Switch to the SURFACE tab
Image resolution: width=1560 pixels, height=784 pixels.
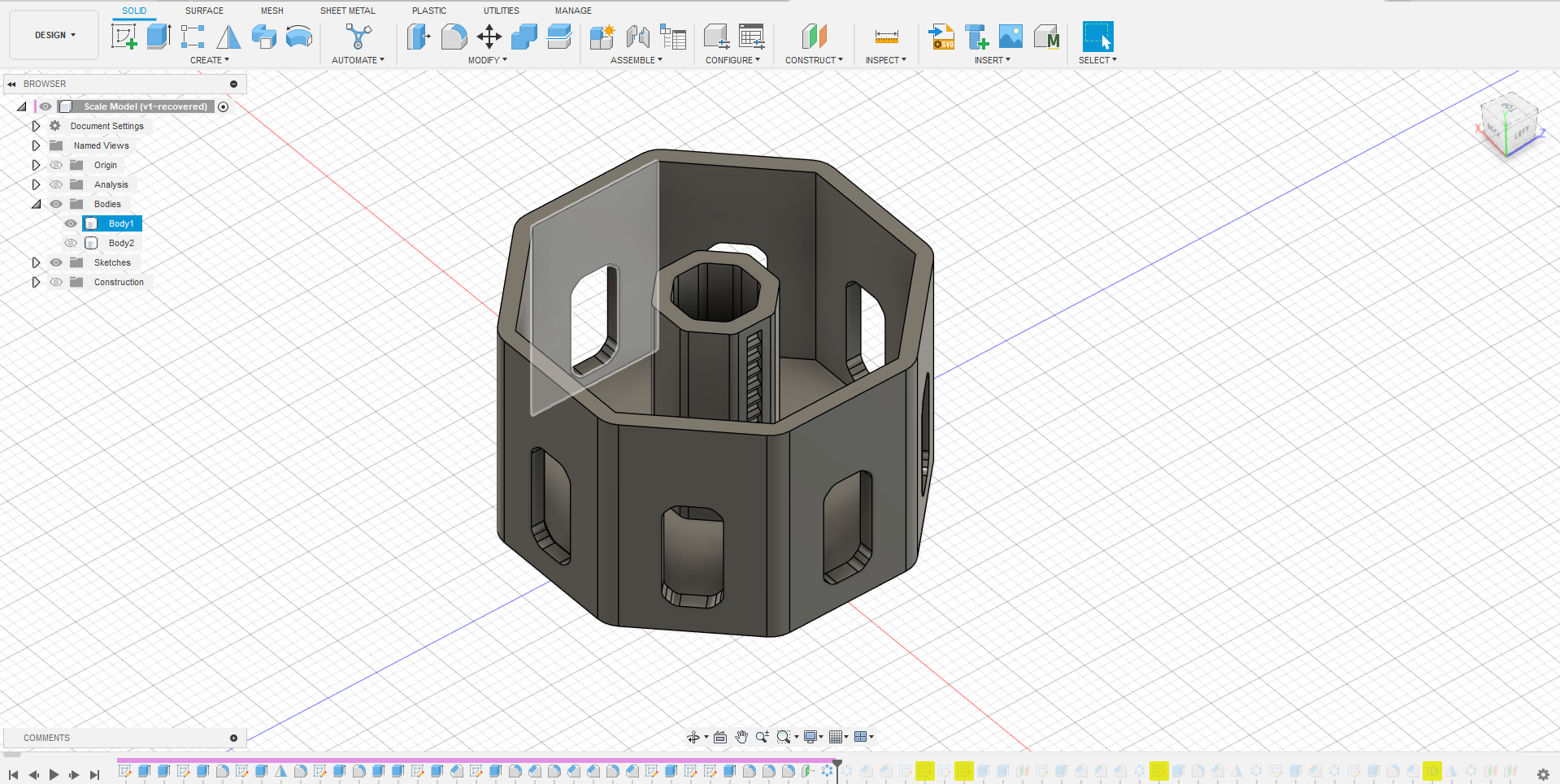[x=204, y=11]
